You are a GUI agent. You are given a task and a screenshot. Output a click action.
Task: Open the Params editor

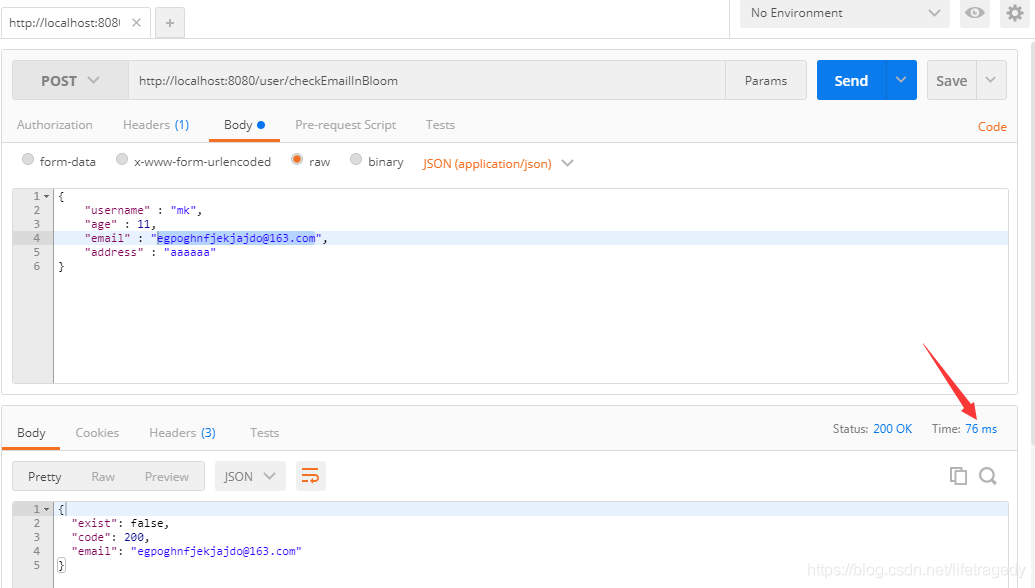pyautogui.click(x=766, y=81)
